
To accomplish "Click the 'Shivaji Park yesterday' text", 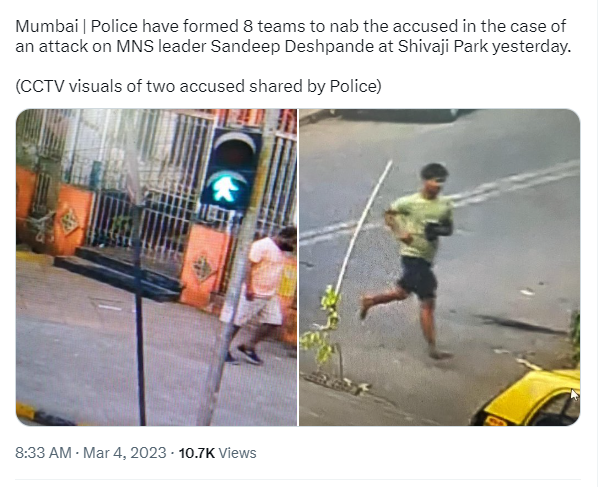I will pyautogui.click(x=485, y=47).
